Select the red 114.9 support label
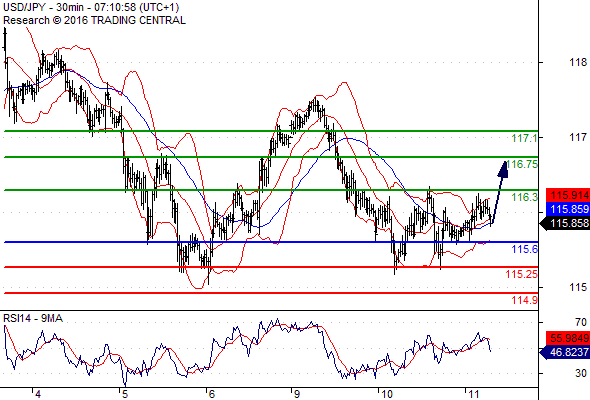The height and width of the screenshot is (400, 590). pos(525,300)
